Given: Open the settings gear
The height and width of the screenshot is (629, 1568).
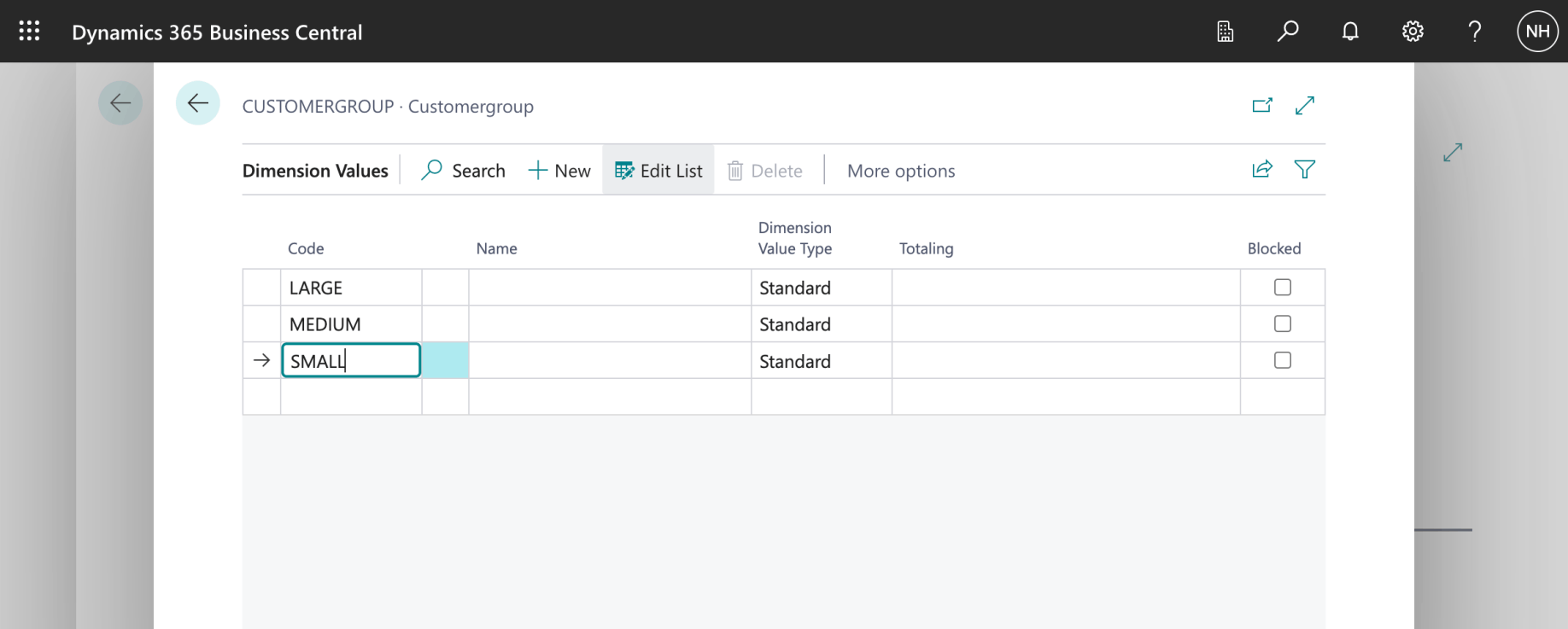Looking at the screenshot, I should [1413, 32].
